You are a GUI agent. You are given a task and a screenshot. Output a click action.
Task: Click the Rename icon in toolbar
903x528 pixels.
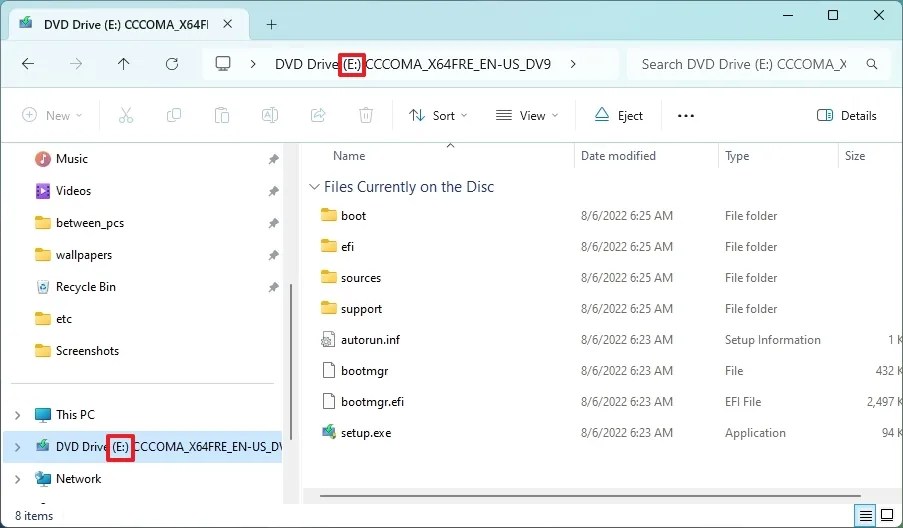[x=270, y=115]
